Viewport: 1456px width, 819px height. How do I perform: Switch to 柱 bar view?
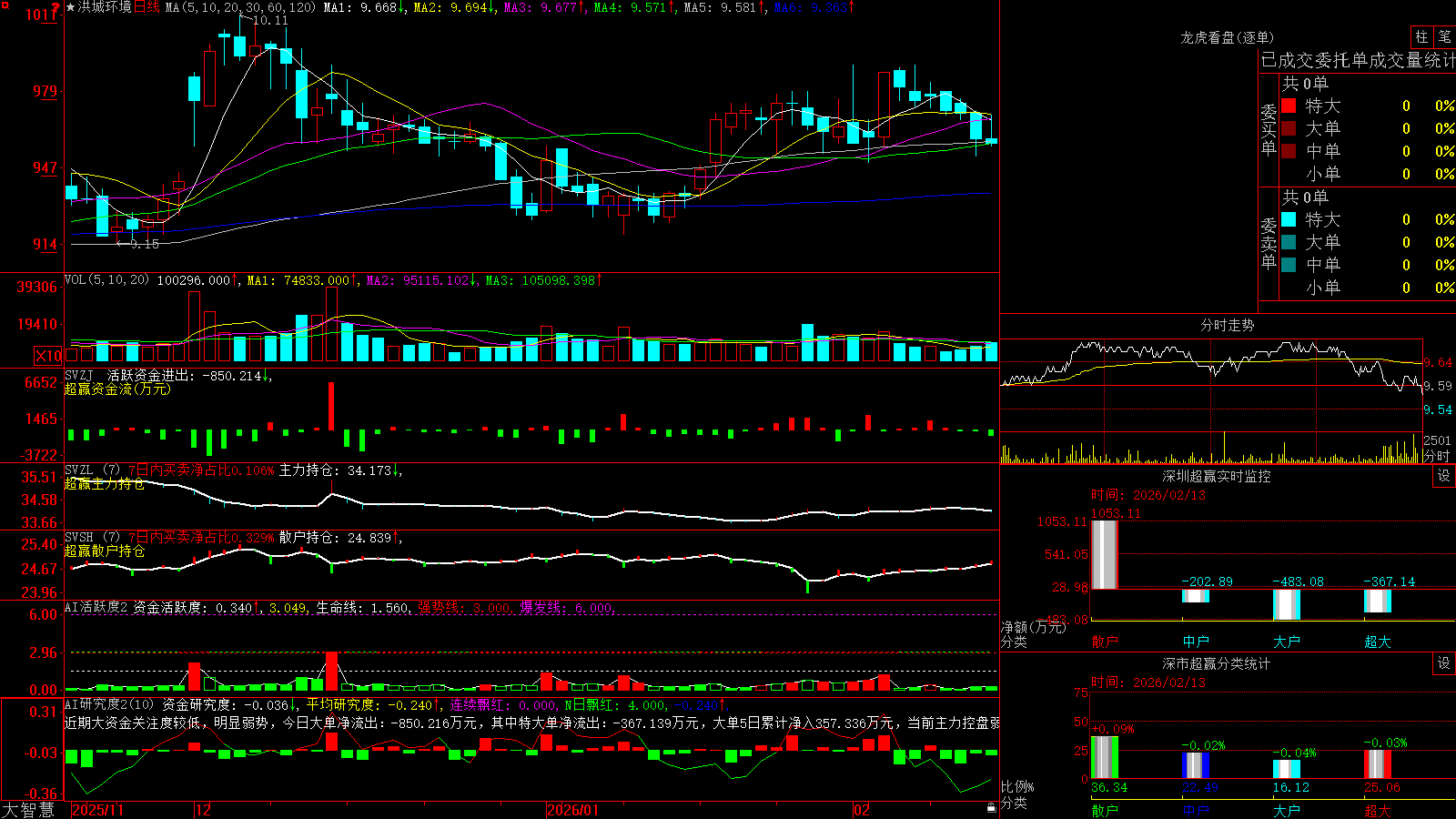(x=1421, y=36)
